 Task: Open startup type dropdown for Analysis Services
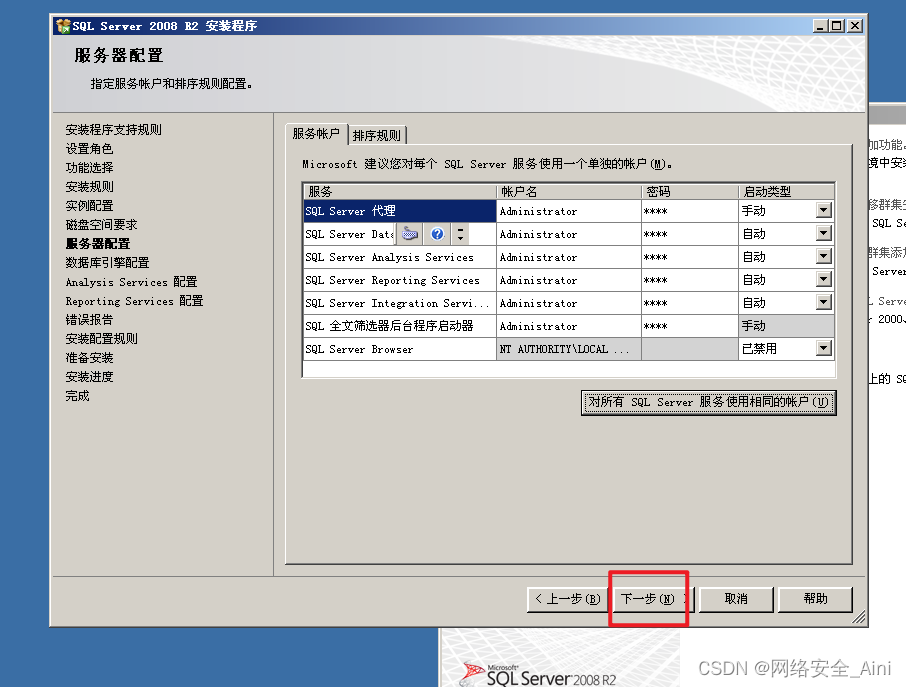[824, 256]
